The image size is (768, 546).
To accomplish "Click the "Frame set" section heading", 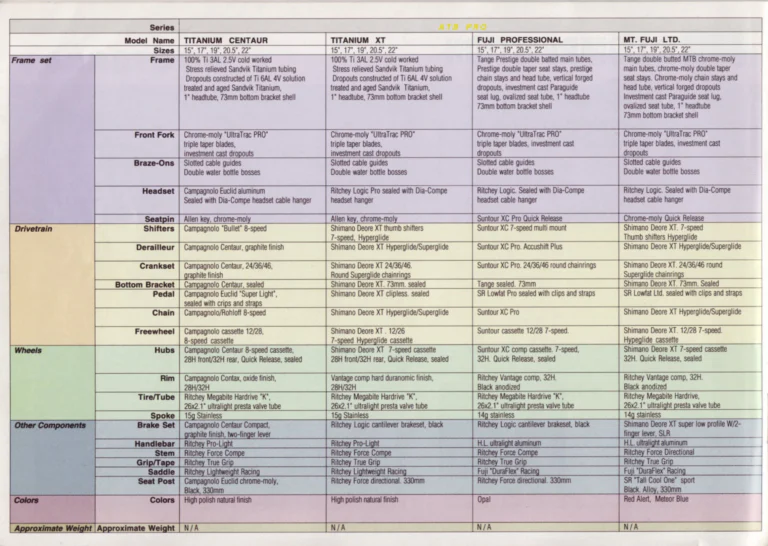I will tap(31, 61).
